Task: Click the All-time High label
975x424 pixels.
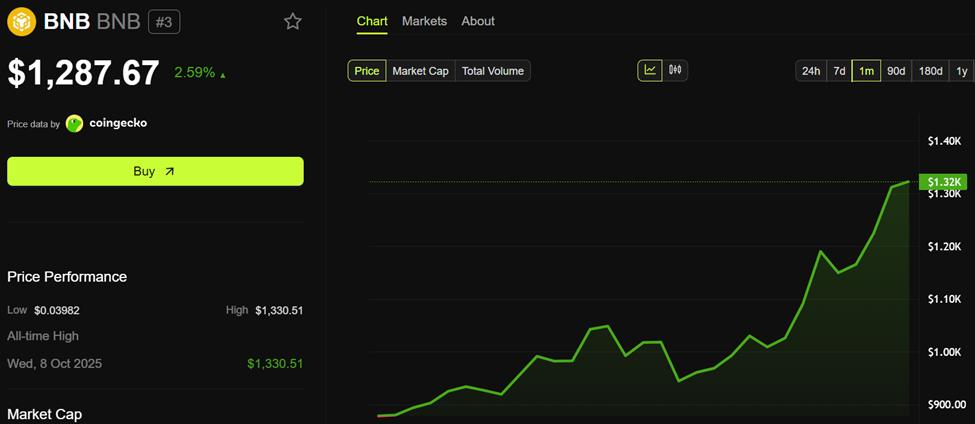Action: pyautogui.click(x=43, y=336)
